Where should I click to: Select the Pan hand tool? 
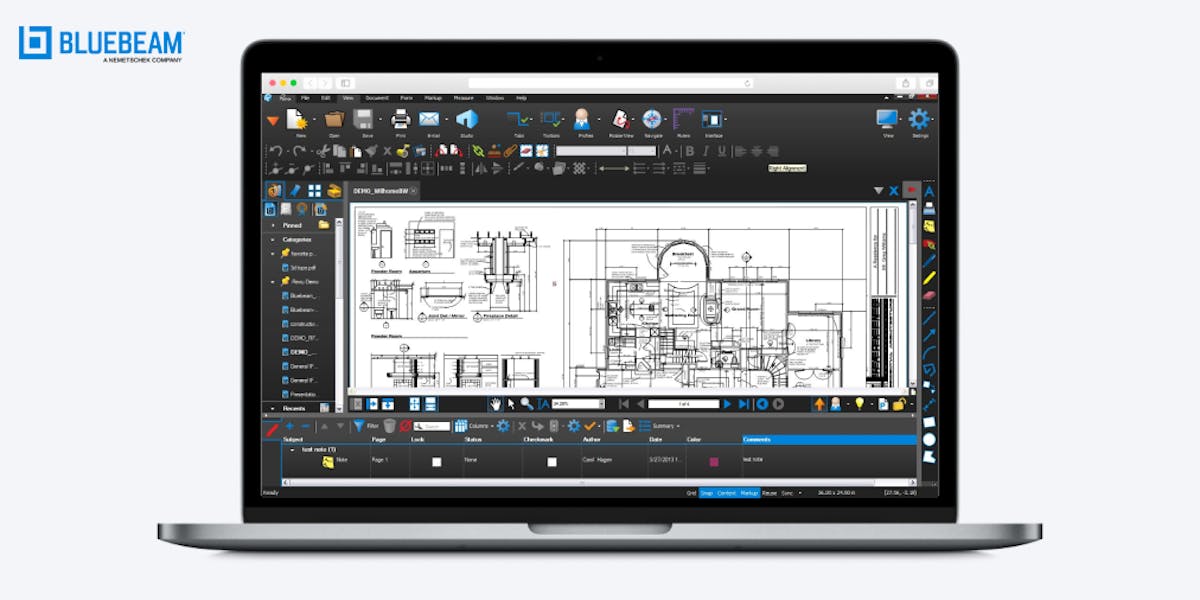[495, 403]
